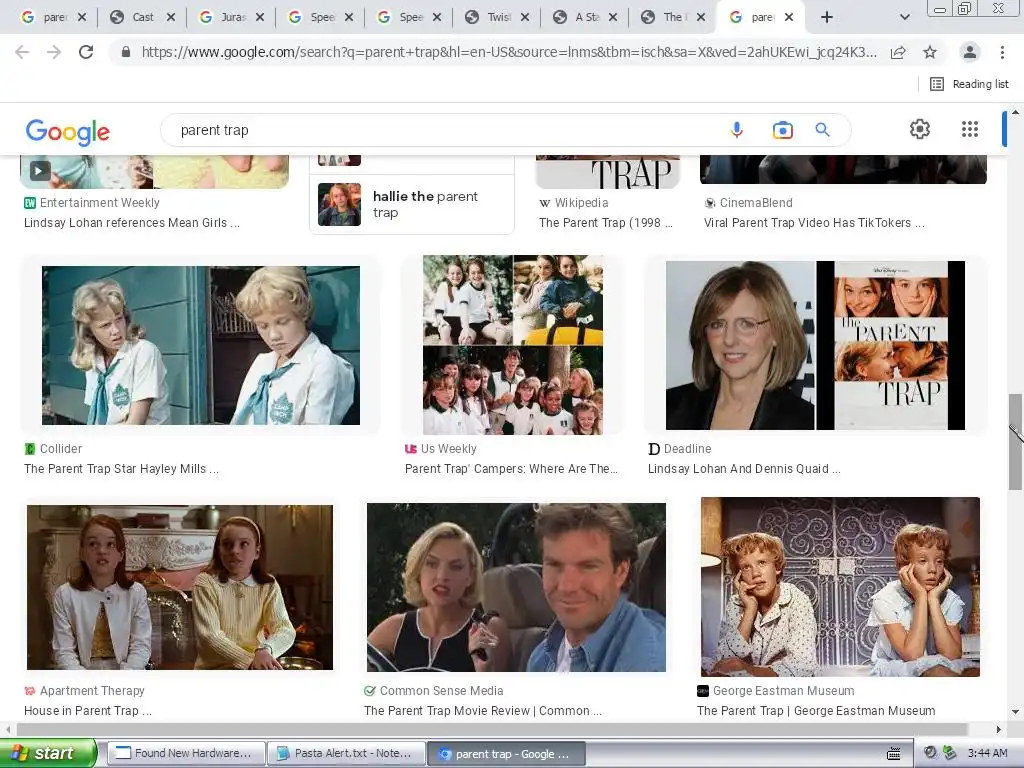The height and width of the screenshot is (768, 1024).
Task: Click the vertical page scrollbar thumb
Action: click(1015, 441)
